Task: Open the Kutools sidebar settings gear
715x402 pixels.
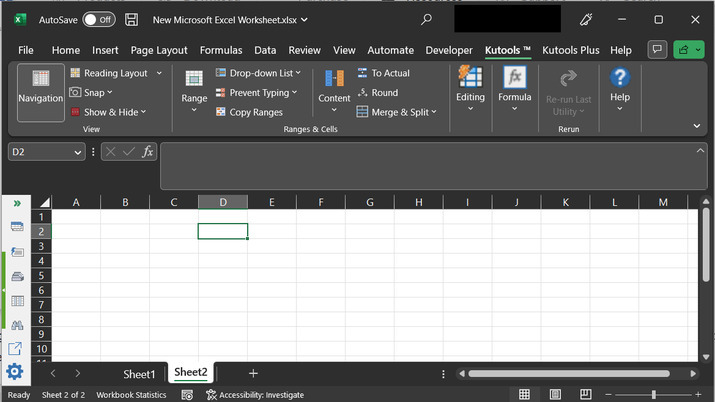Action: pos(15,372)
